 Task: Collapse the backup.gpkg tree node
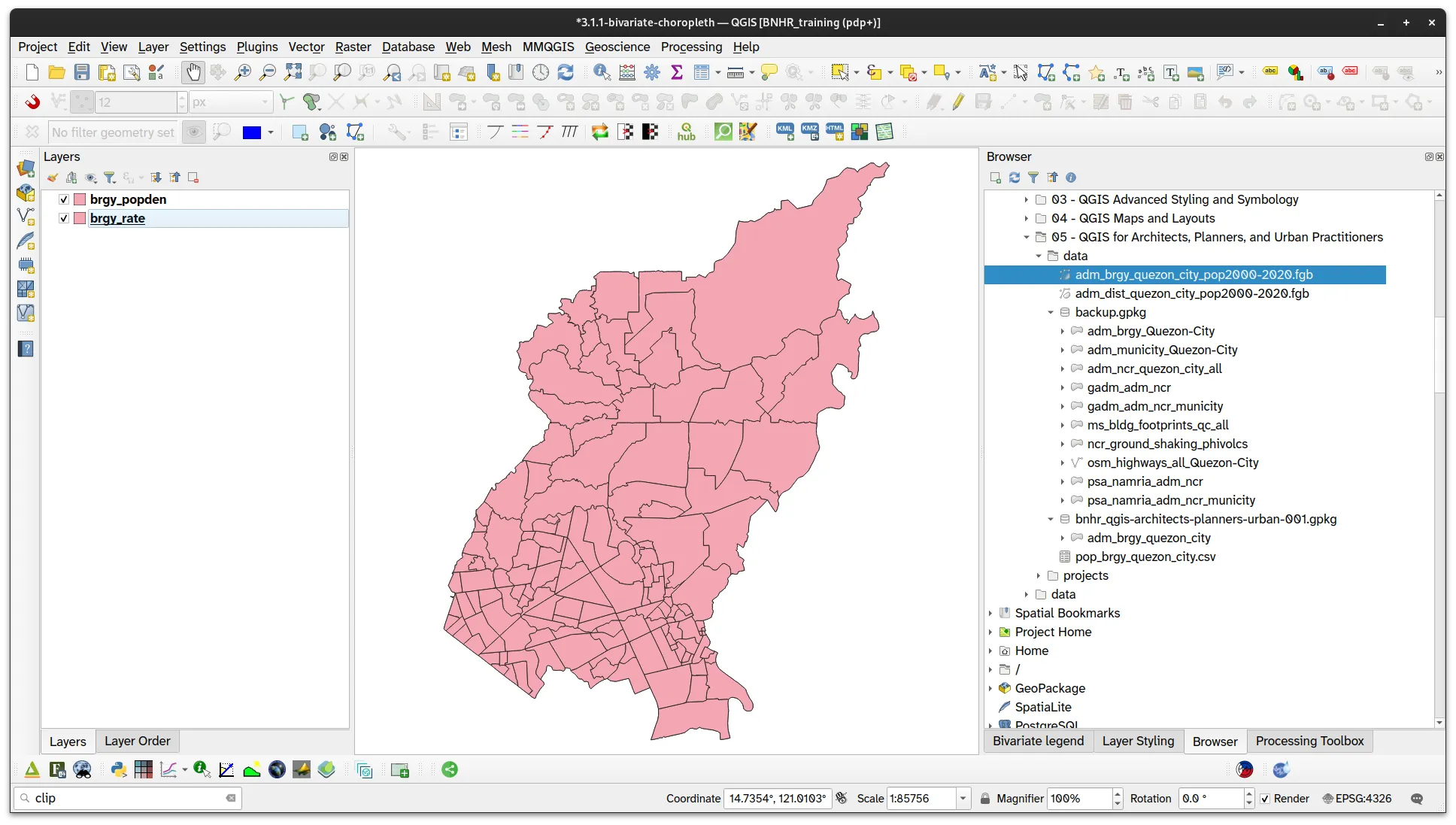tap(1051, 312)
